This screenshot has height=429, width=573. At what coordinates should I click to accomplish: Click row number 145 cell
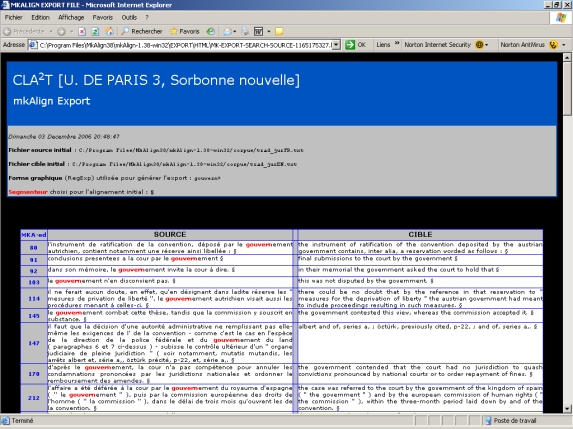pyautogui.click(x=34, y=316)
